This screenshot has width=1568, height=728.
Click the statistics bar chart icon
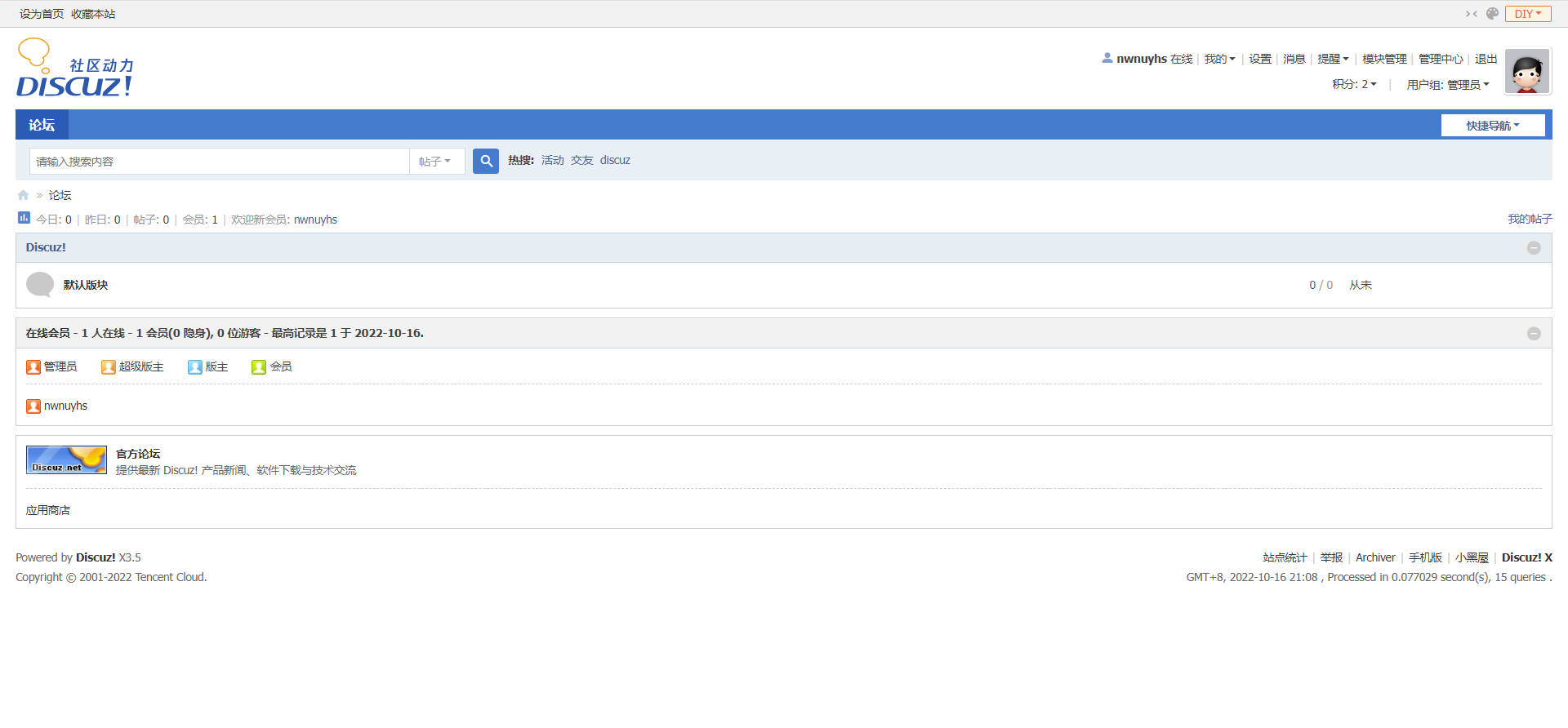[x=24, y=218]
